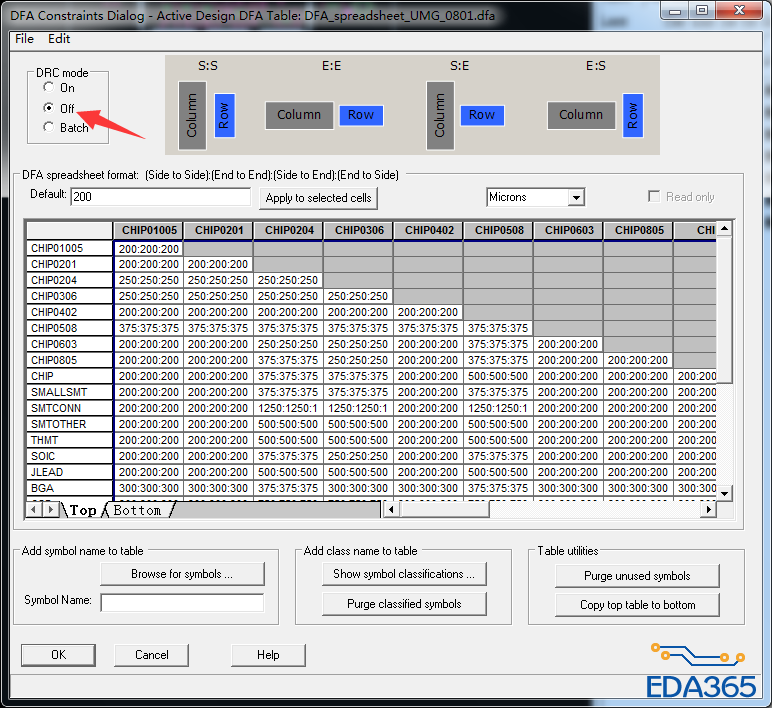Click Browse for symbols button
This screenshot has height=708, width=772.
[x=182, y=574]
